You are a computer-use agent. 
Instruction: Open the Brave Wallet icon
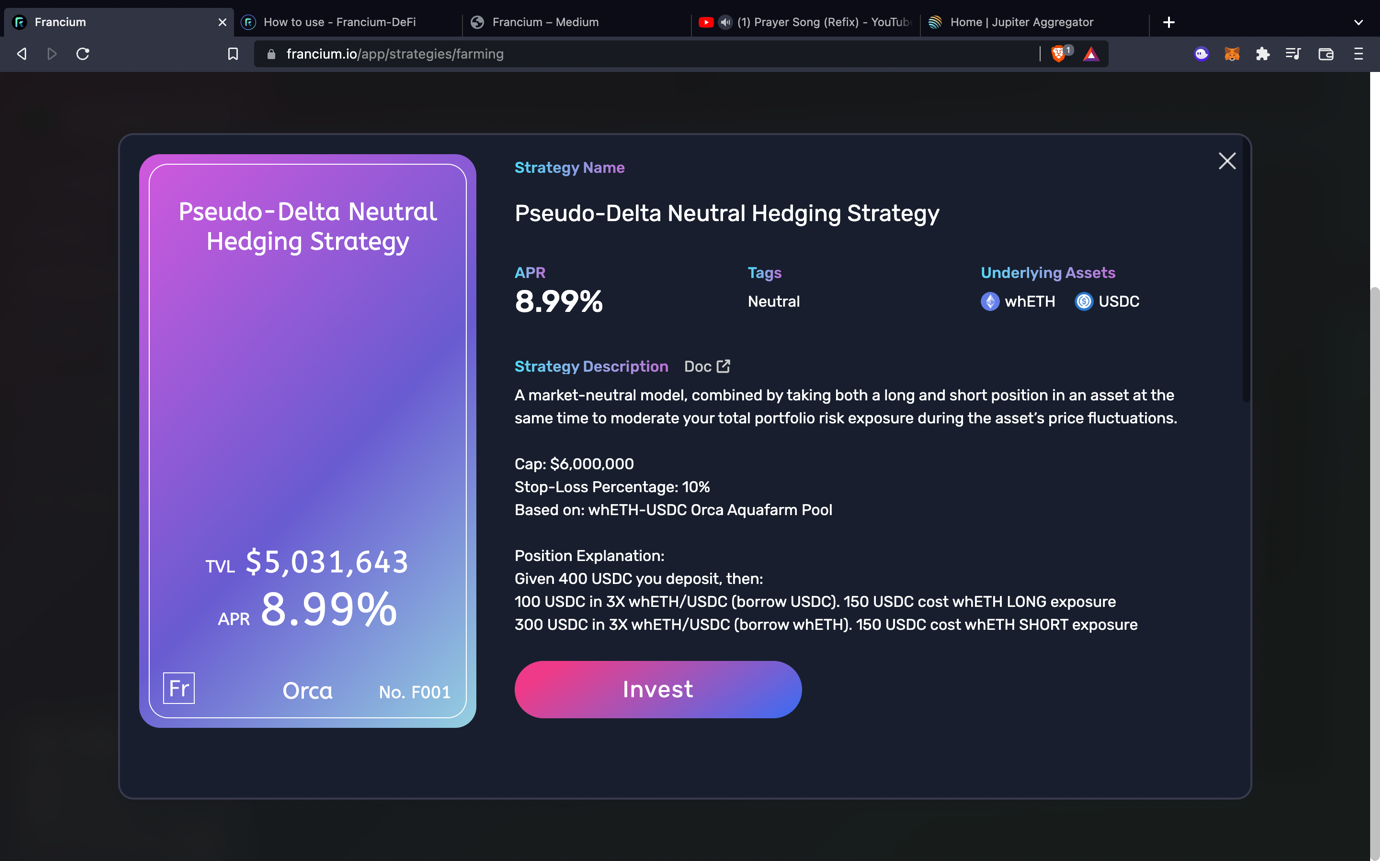(x=1326, y=54)
